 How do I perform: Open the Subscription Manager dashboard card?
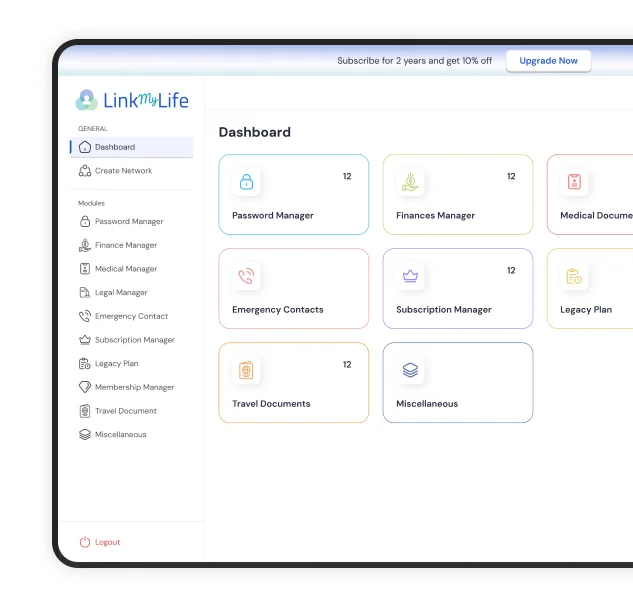tap(458, 289)
